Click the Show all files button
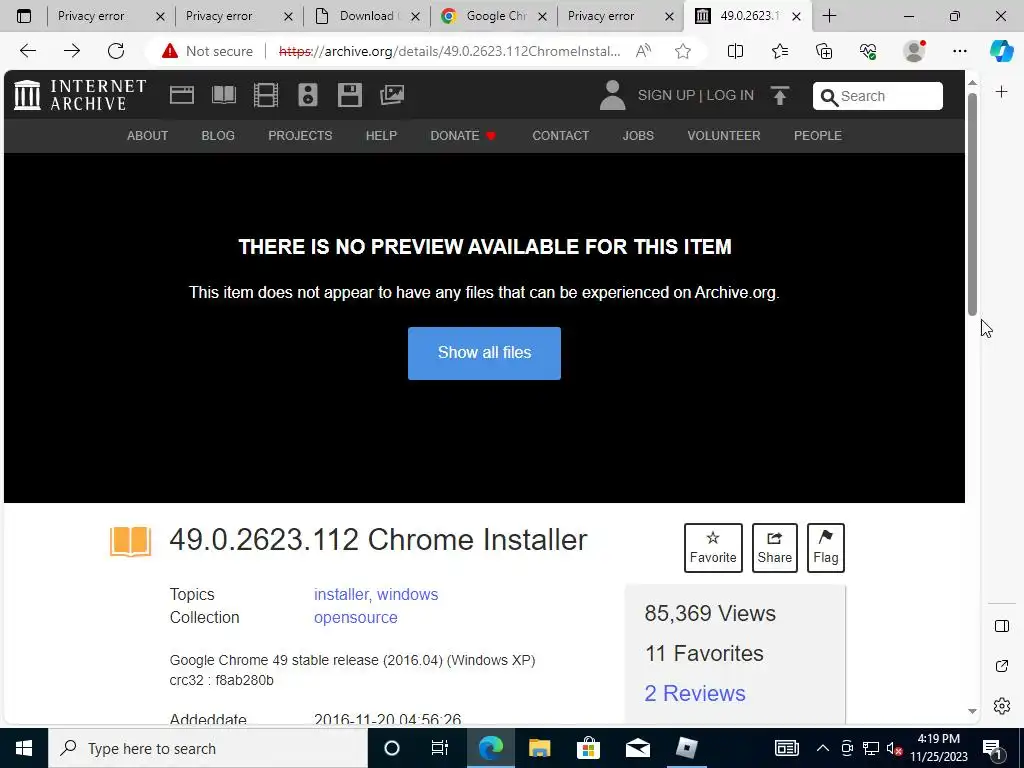The image size is (1024, 768). [485, 353]
